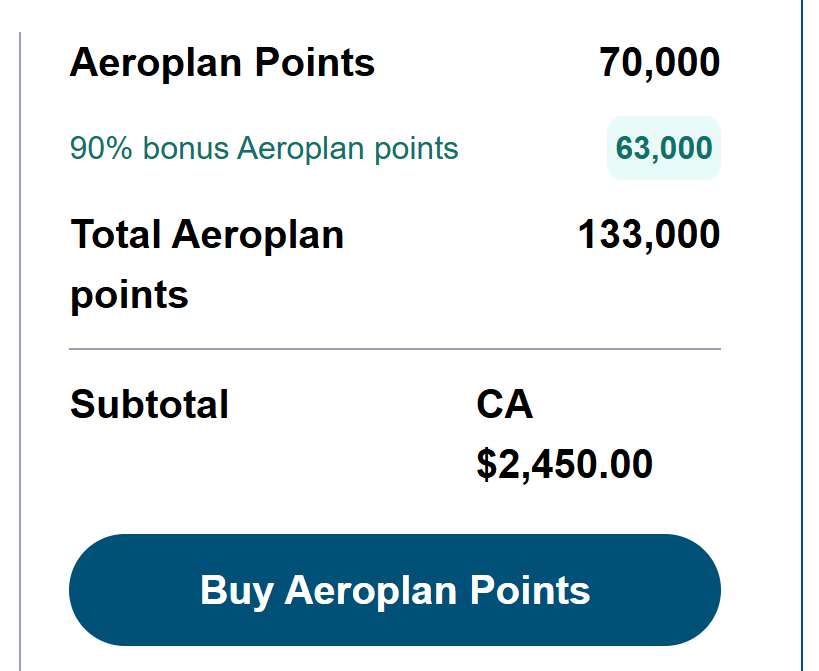This screenshot has height=671, width=819.
Task: Click the "Subtotal" label
Action: point(149,405)
